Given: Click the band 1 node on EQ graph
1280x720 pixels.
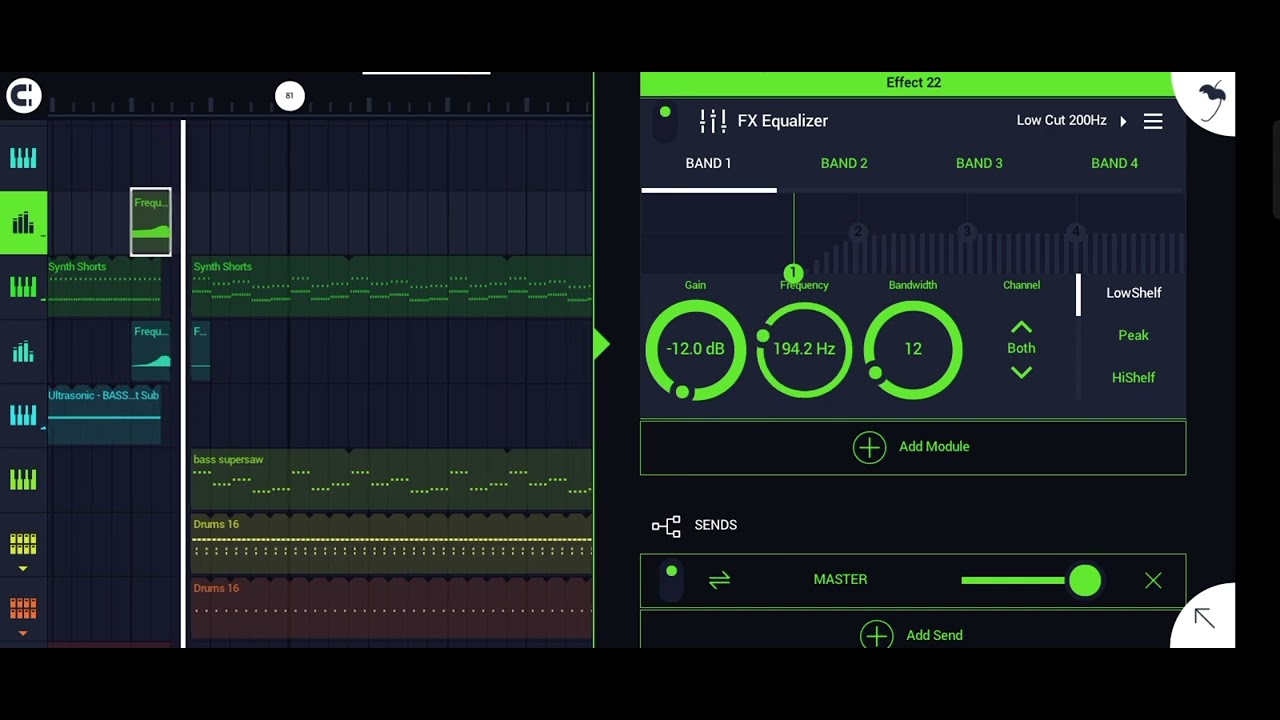Looking at the screenshot, I should (793, 272).
